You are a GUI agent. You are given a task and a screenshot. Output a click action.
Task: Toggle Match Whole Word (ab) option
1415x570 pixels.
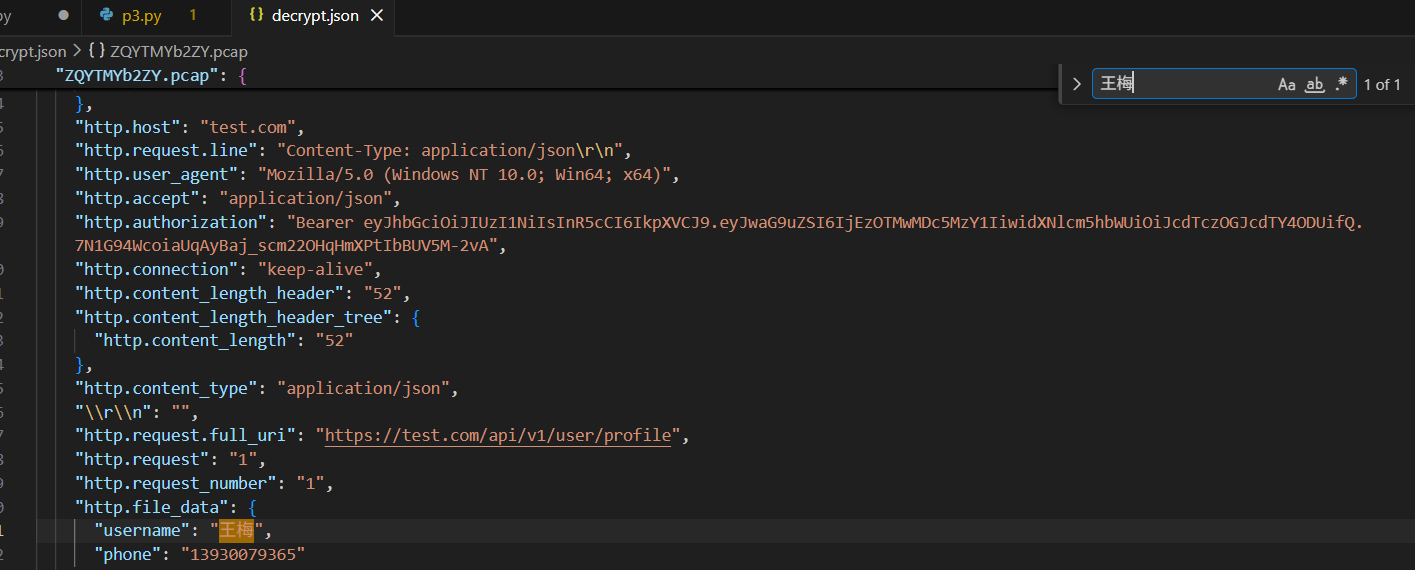pyautogui.click(x=1315, y=84)
